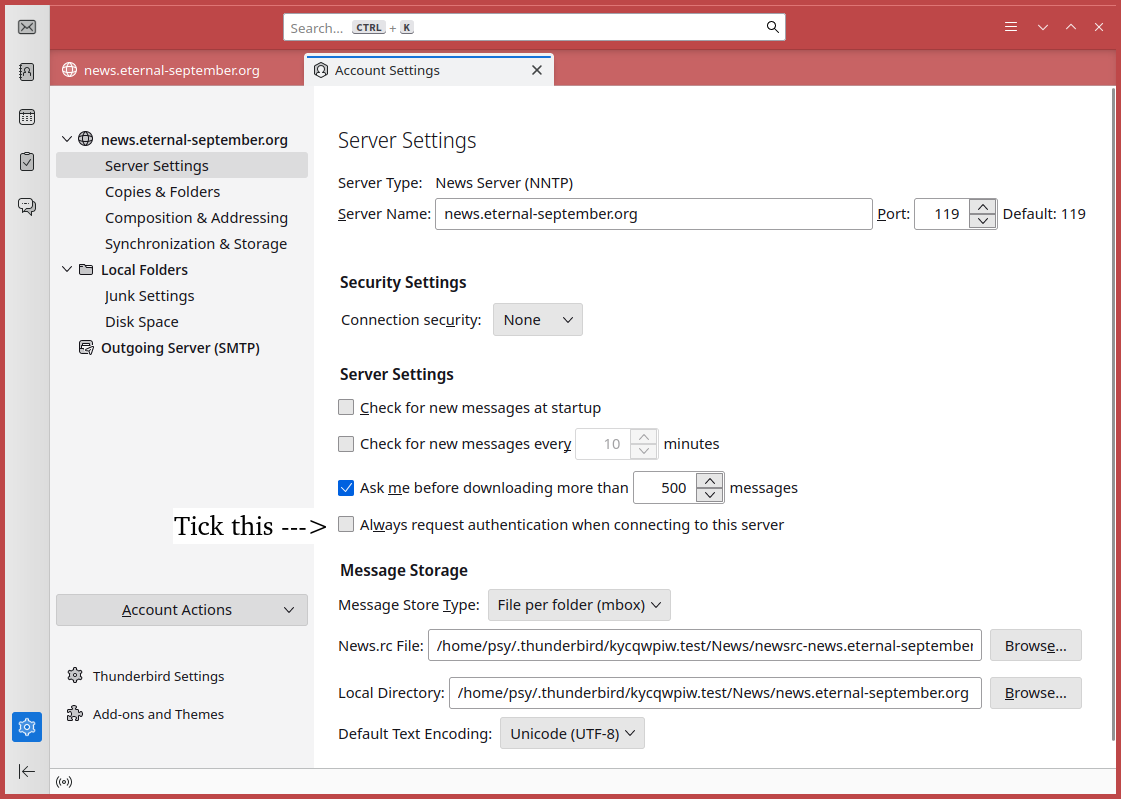Open the hamburger application menu
Viewport: 1121px width, 799px height.
(x=1011, y=27)
